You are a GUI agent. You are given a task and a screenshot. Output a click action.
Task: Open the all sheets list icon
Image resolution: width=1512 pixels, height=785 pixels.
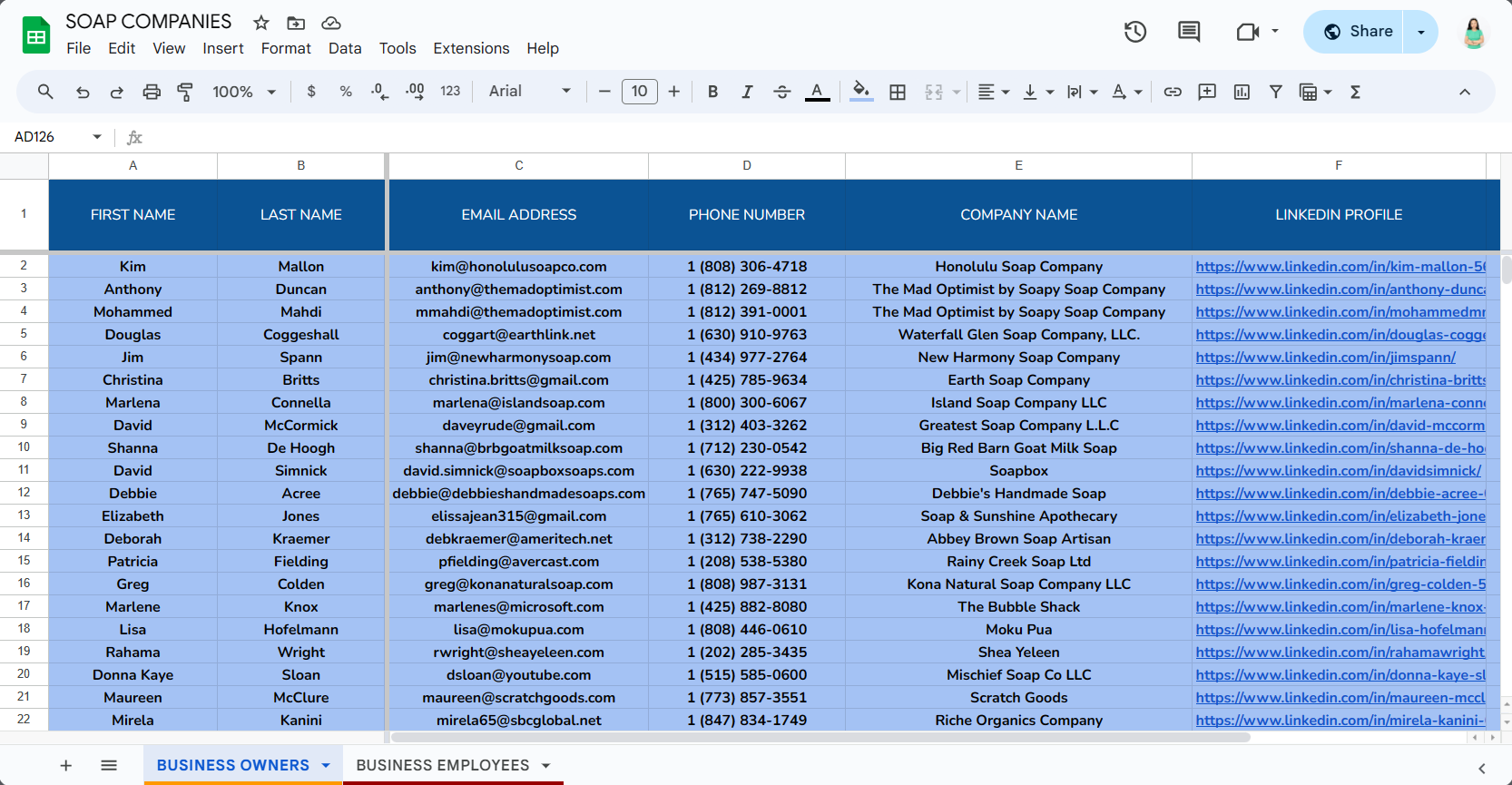tap(109, 765)
